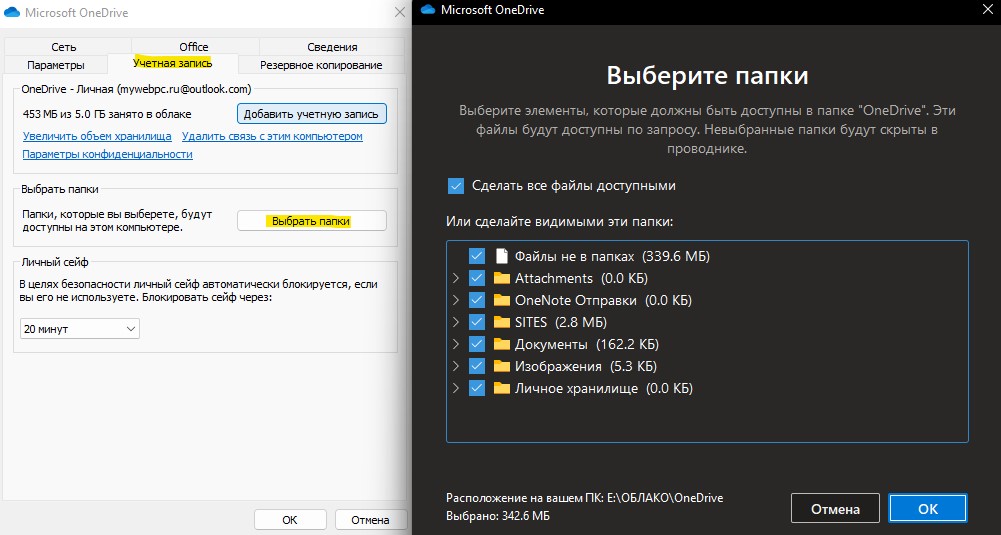Open the 20 минут vault lock dropdown

coord(80,329)
